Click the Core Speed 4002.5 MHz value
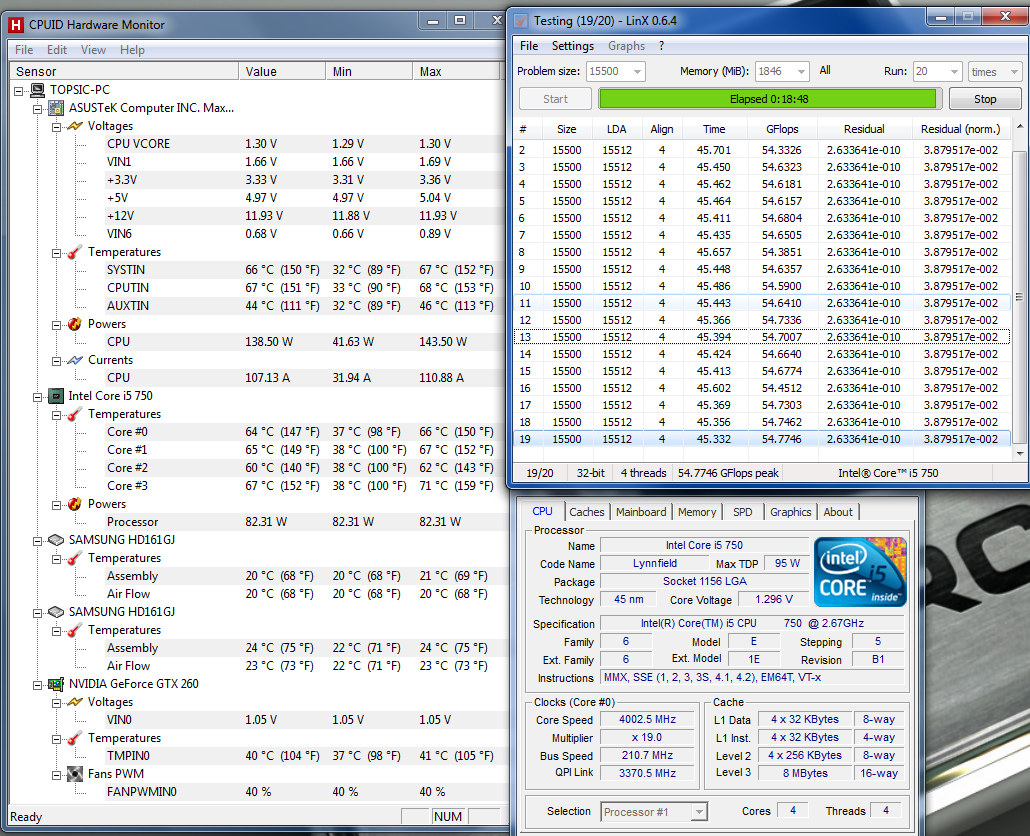The image size is (1030, 836). pyautogui.click(x=648, y=720)
